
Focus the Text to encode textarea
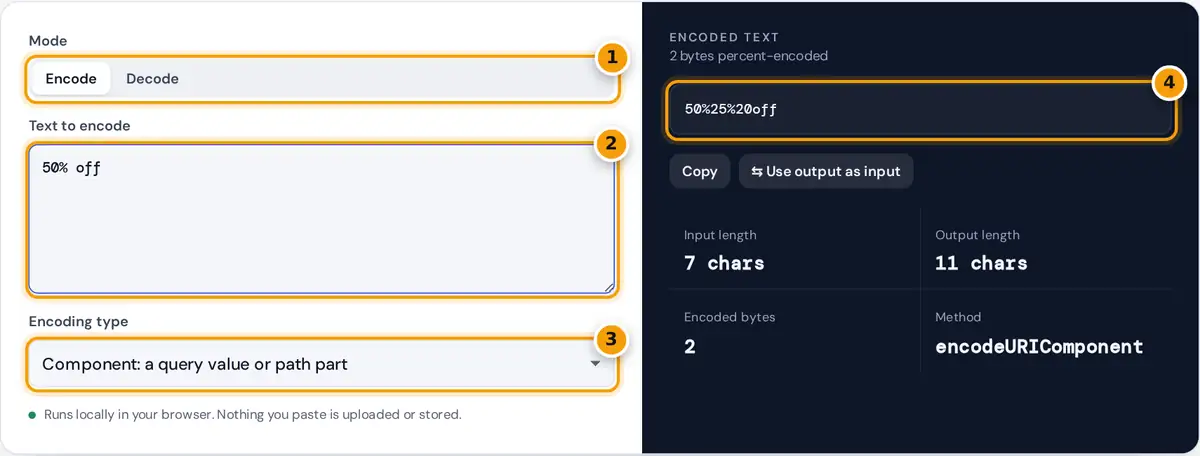[322, 218]
